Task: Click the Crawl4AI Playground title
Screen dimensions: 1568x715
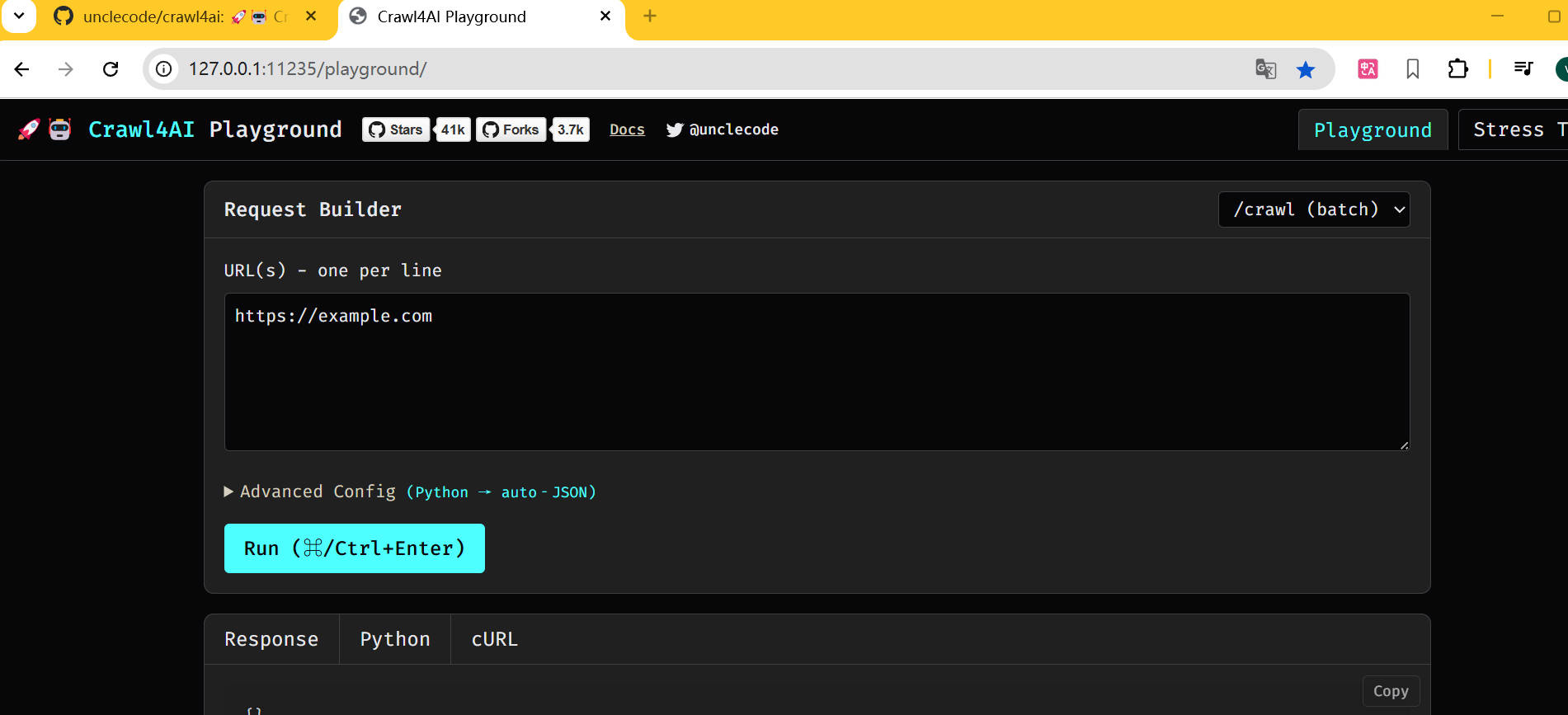Action: tap(214, 129)
